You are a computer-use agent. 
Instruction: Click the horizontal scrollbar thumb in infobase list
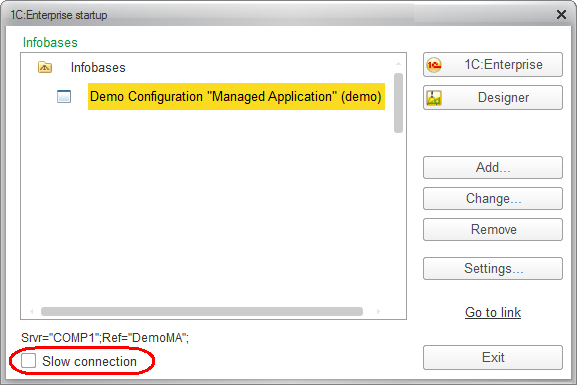(x=202, y=311)
